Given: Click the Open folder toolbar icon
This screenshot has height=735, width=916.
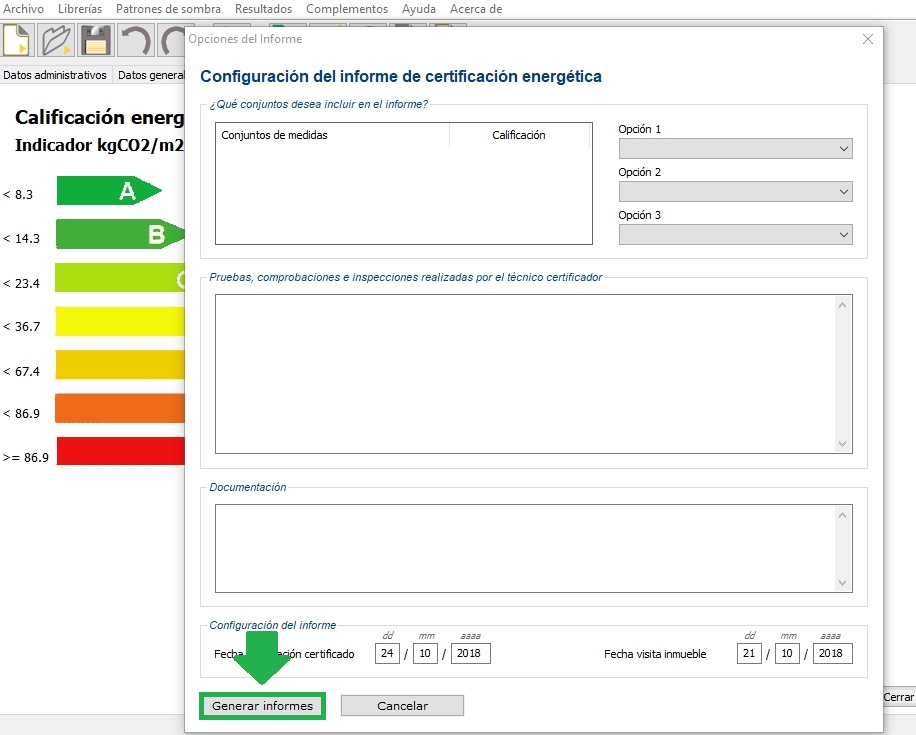Looking at the screenshot, I should click(57, 43).
